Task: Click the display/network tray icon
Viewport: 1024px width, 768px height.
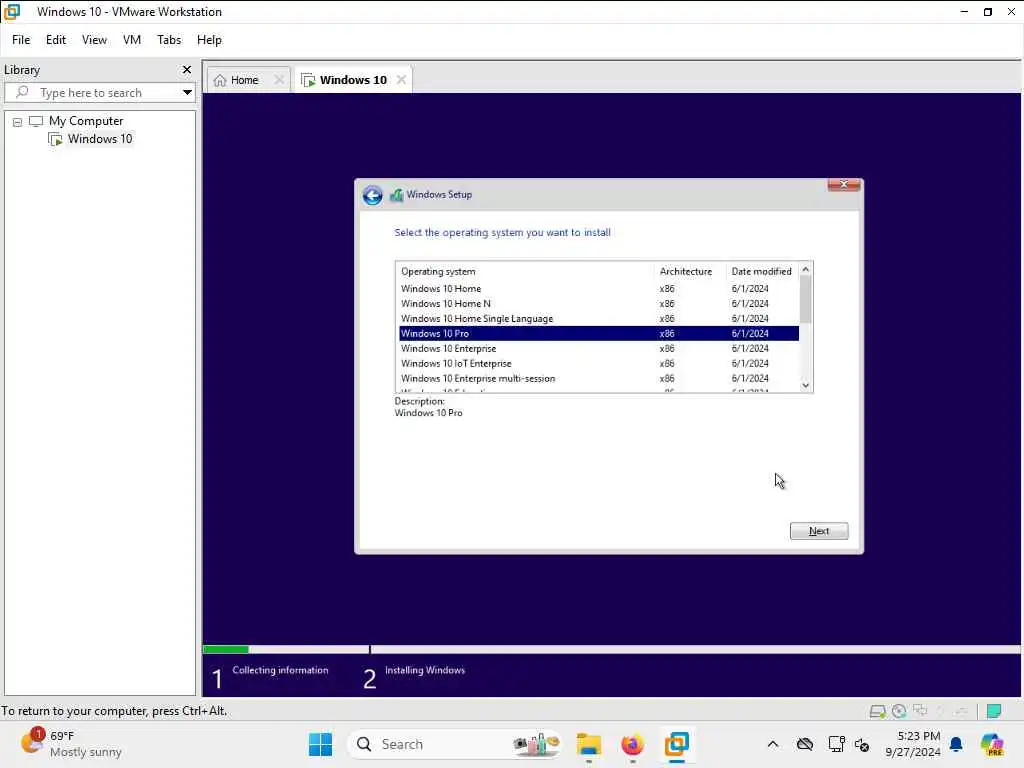Action: (x=837, y=744)
